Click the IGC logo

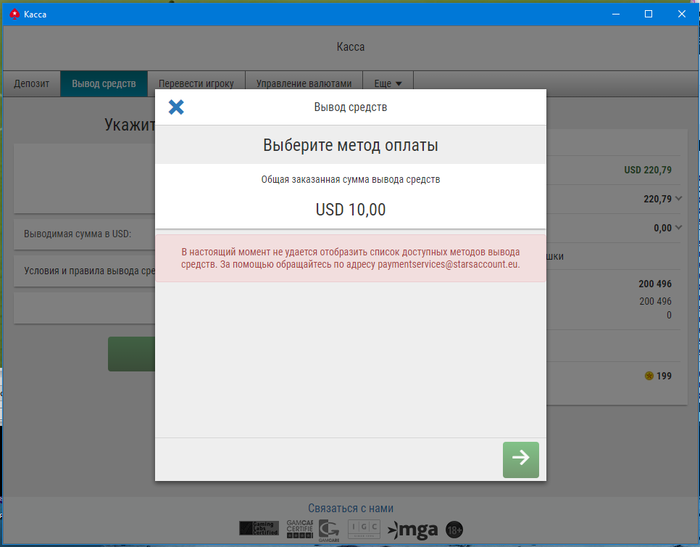pos(364,529)
